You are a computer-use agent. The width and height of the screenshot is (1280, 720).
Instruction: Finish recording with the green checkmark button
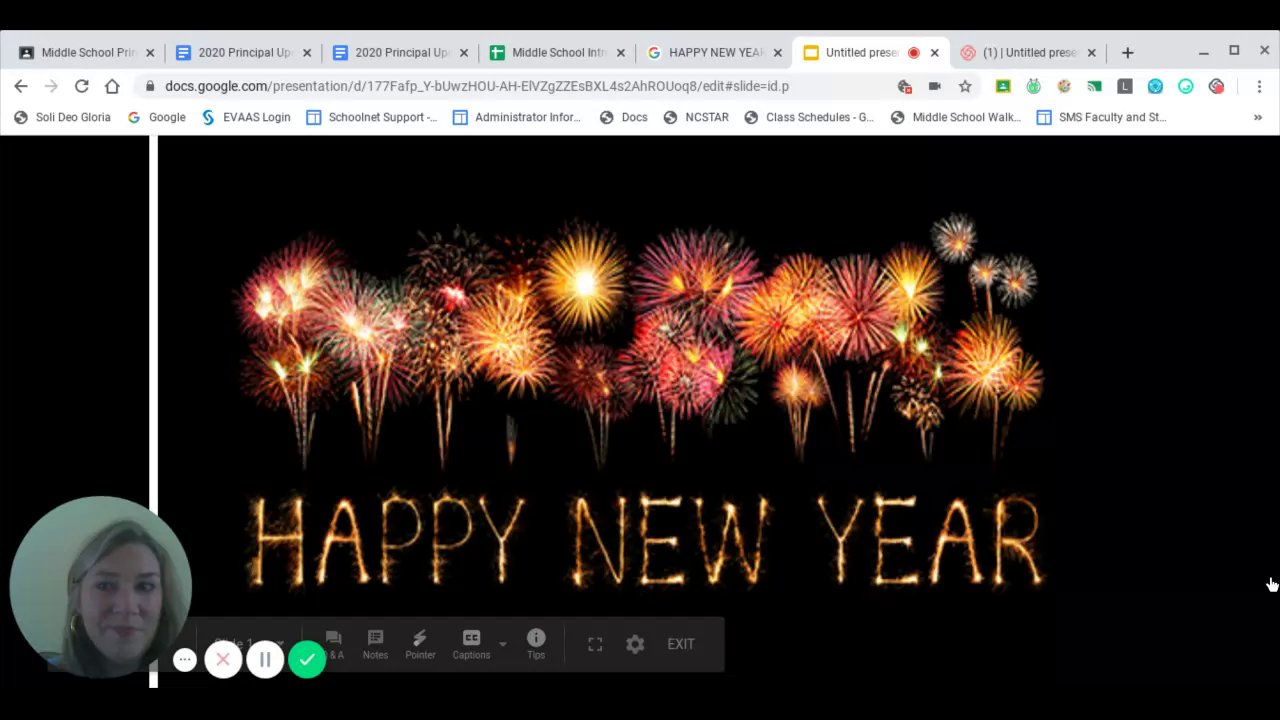pos(307,660)
